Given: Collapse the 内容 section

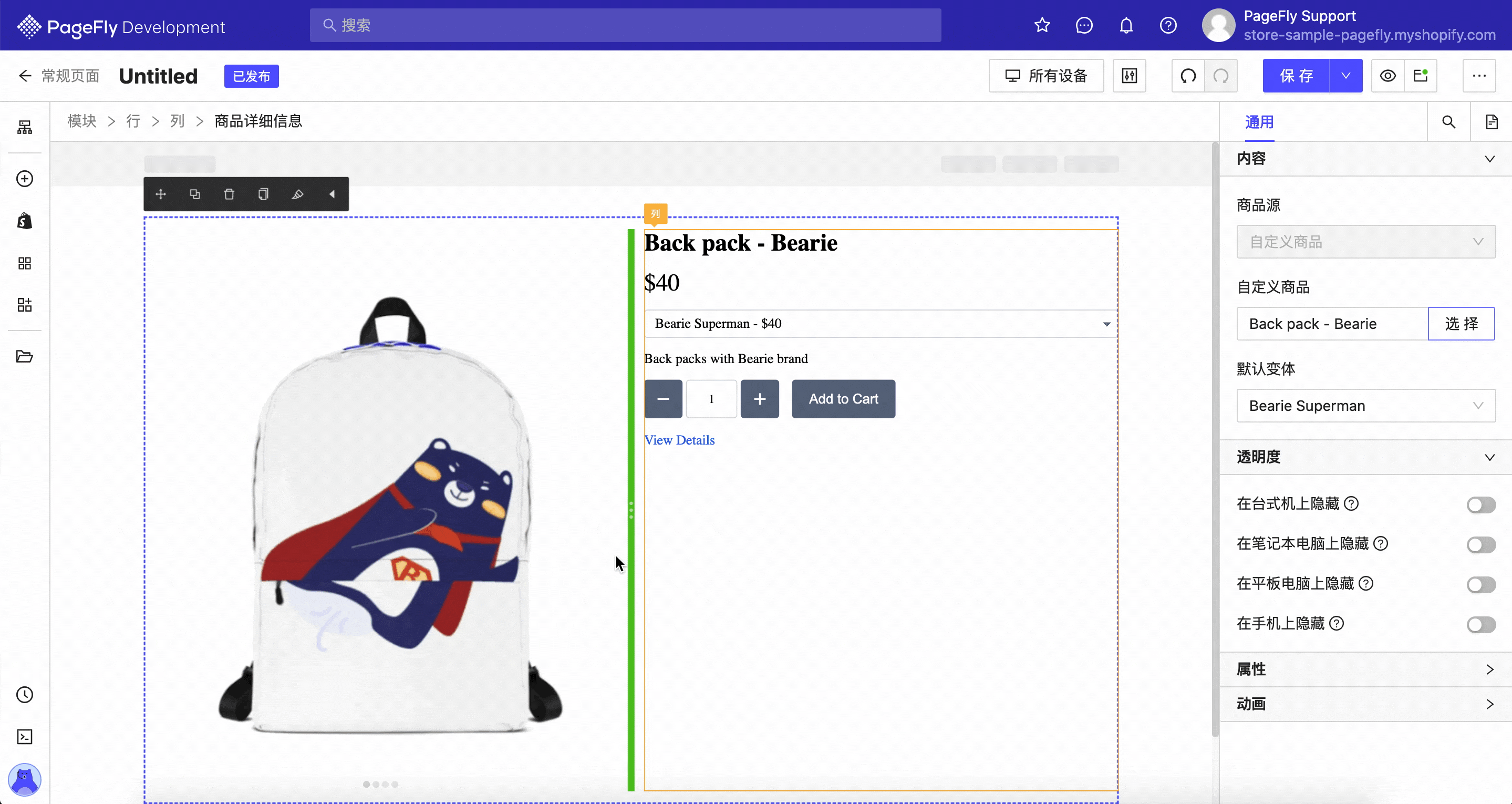Looking at the screenshot, I should point(1366,159).
